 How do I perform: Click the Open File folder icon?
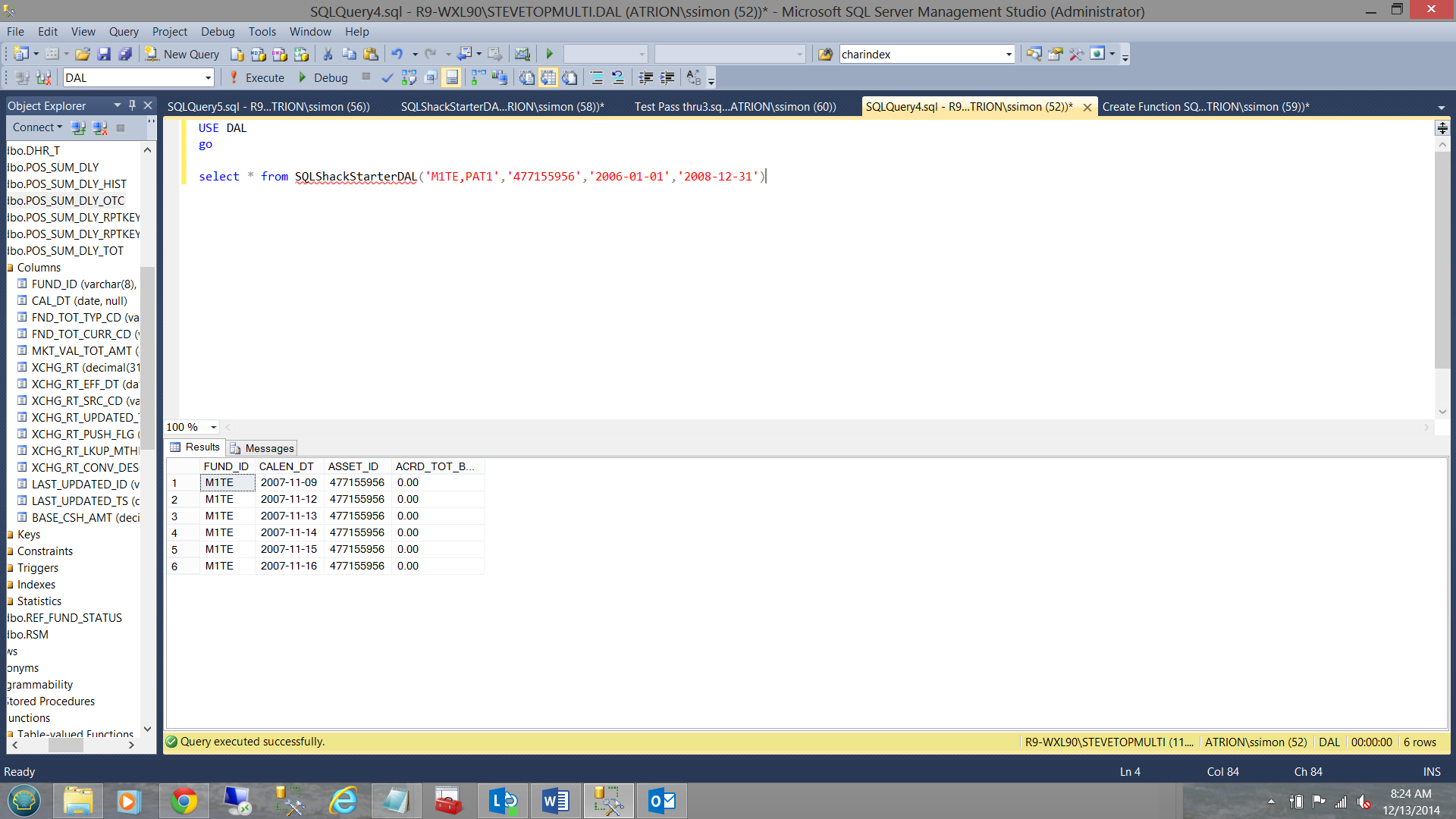pyautogui.click(x=83, y=54)
